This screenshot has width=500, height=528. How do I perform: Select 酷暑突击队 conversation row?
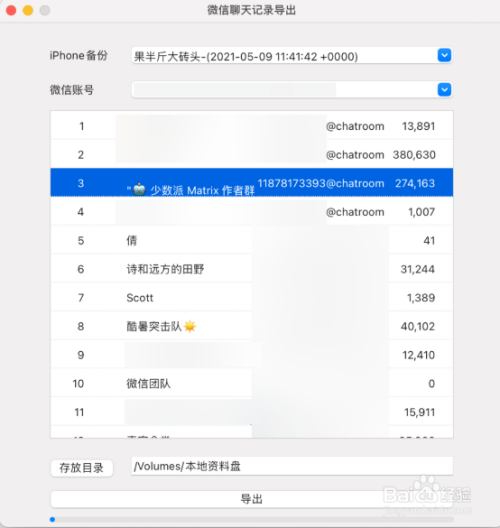252,326
